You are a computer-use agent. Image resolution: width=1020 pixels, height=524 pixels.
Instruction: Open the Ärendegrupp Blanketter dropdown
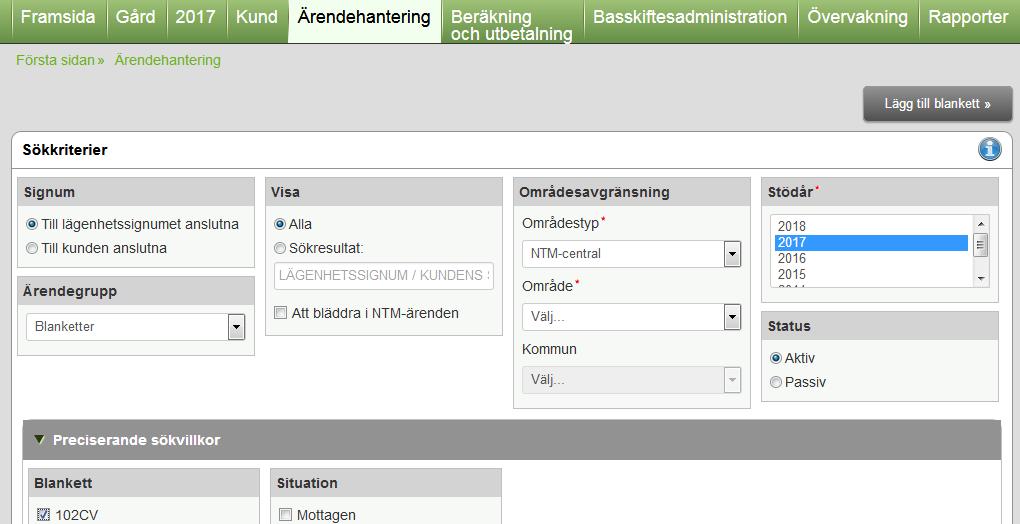[136, 327]
